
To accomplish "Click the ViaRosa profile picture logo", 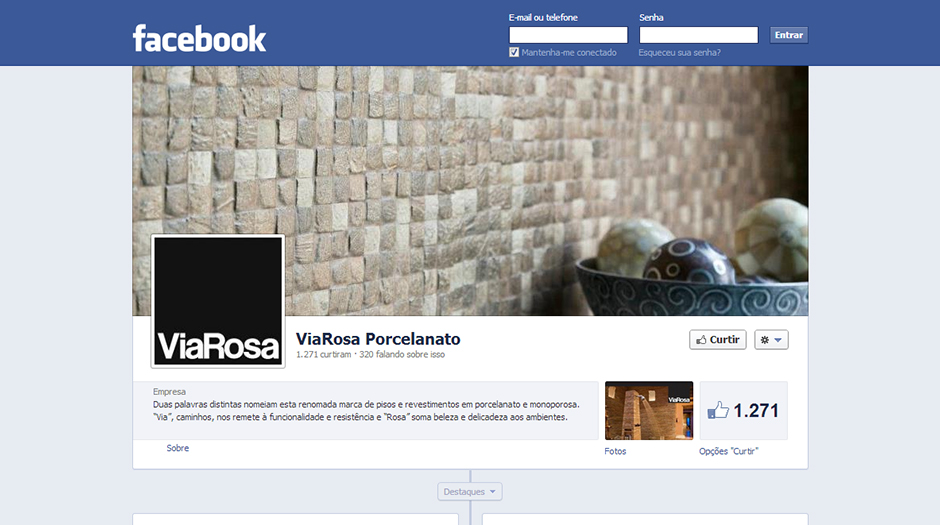I will [x=218, y=301].
